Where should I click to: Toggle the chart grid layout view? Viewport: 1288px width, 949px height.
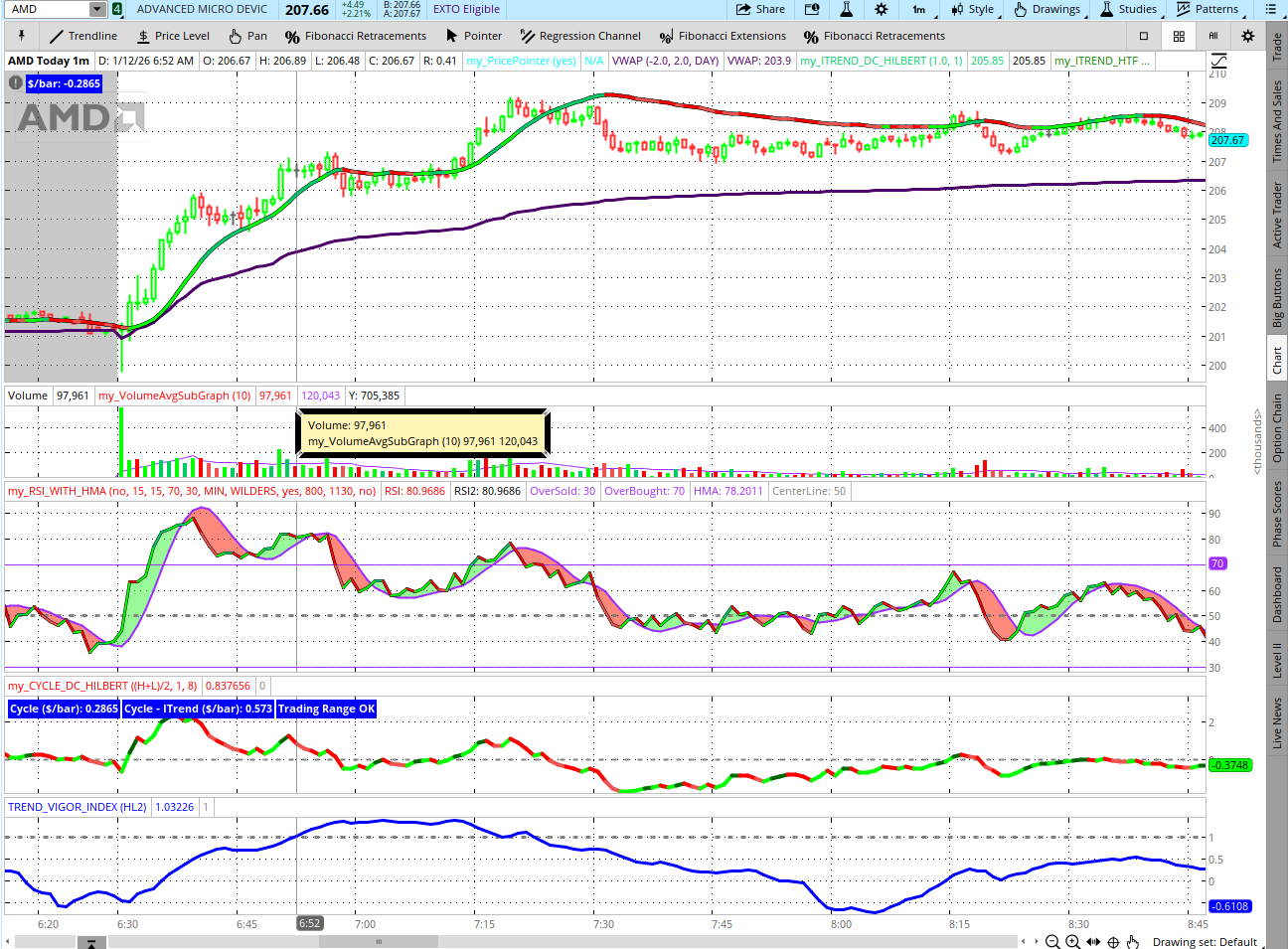coord(1179,36)
